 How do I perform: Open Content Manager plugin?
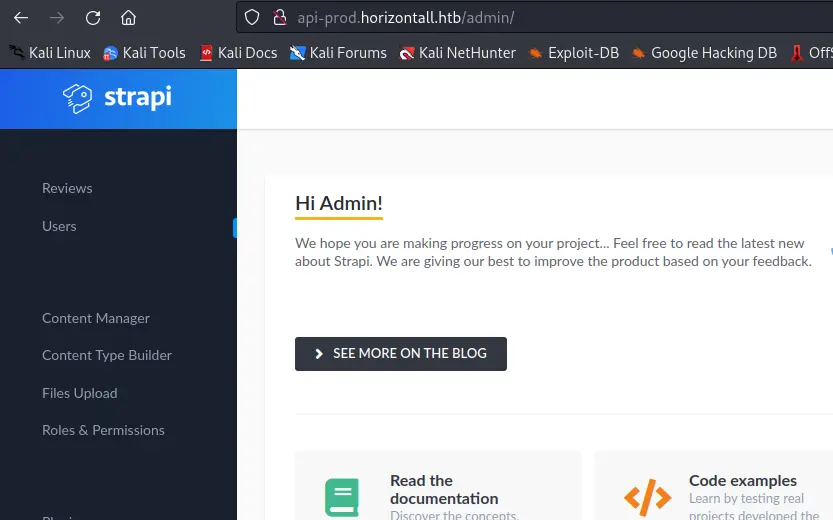(96, 318)
